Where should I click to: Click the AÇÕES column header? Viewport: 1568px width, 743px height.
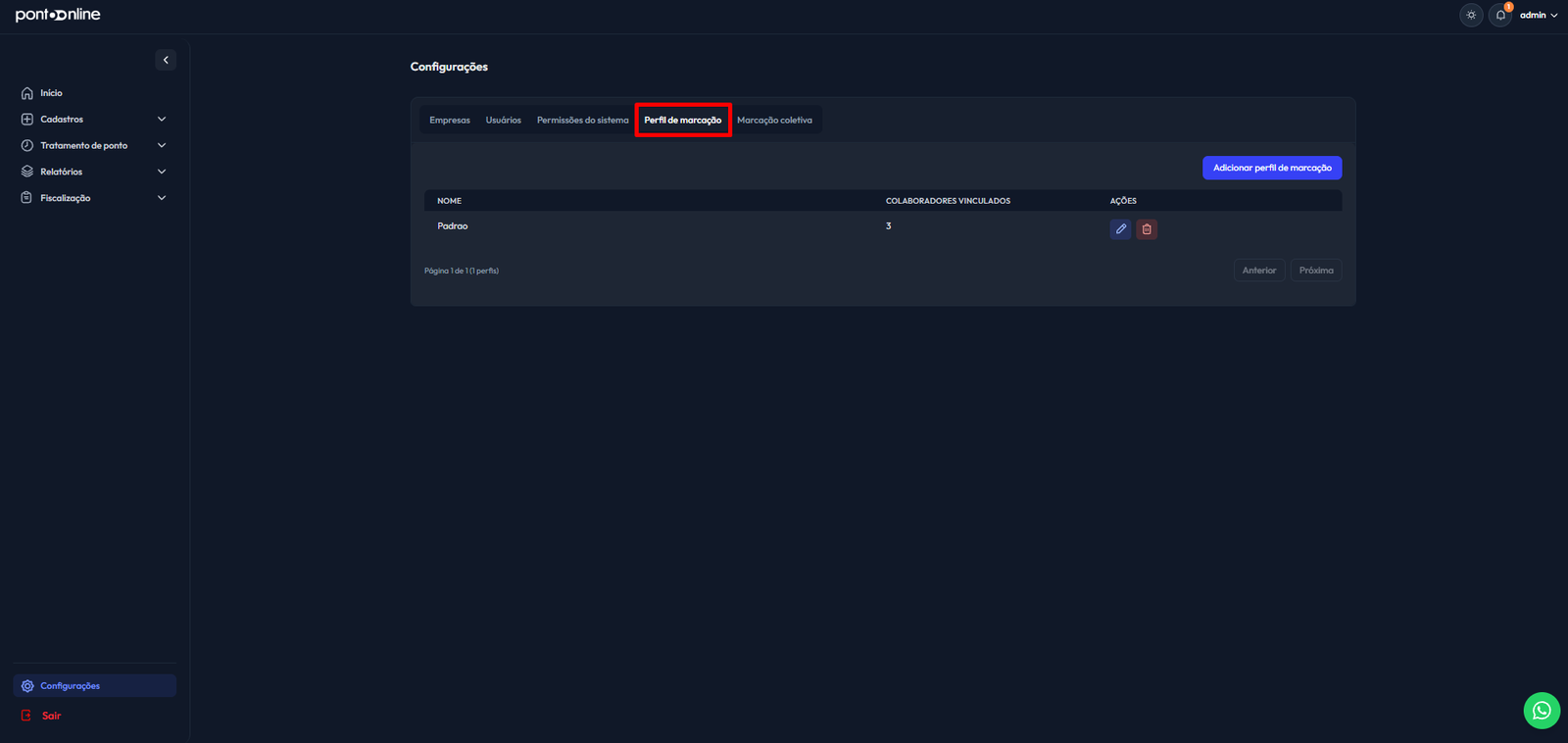[1123, 201]
